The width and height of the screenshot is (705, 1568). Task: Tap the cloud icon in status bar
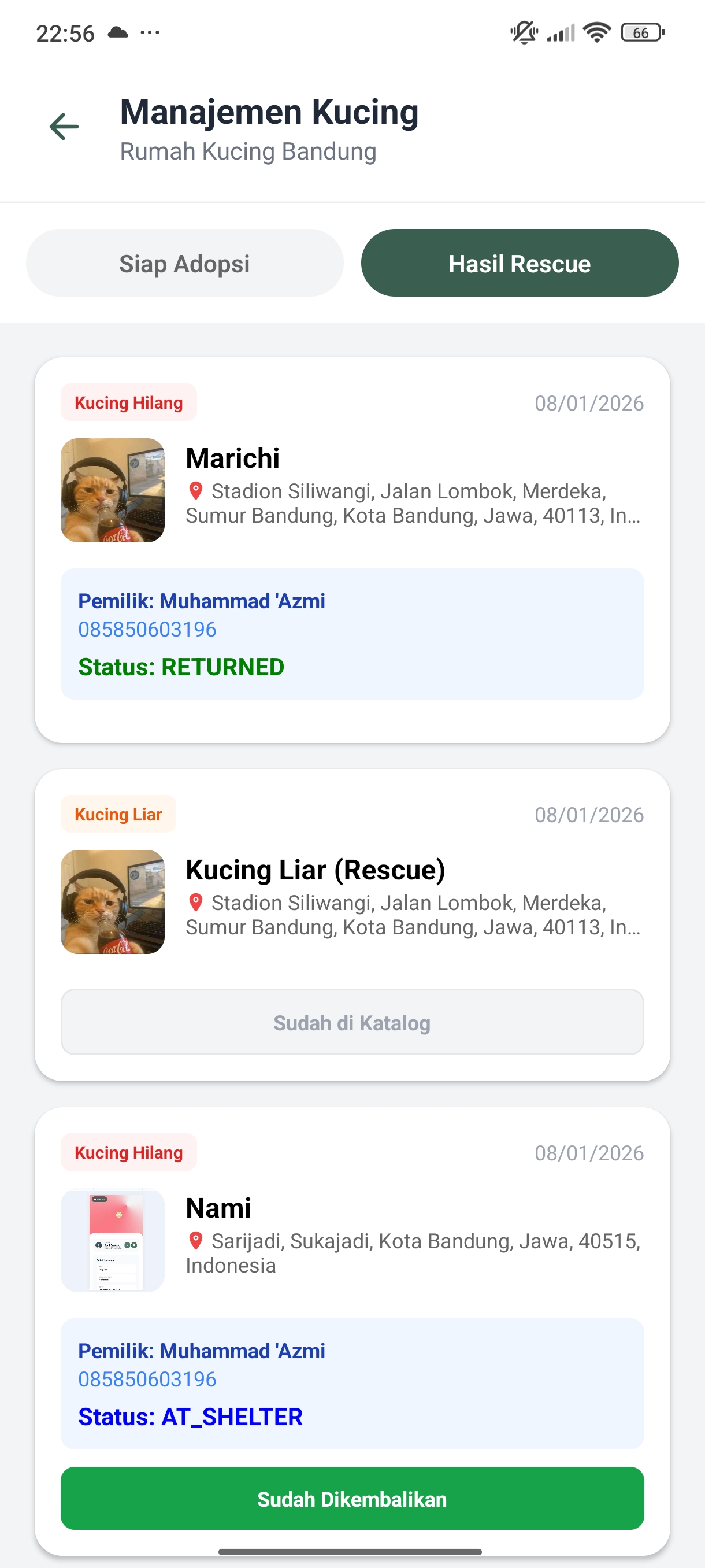click(x=118, y=32)
